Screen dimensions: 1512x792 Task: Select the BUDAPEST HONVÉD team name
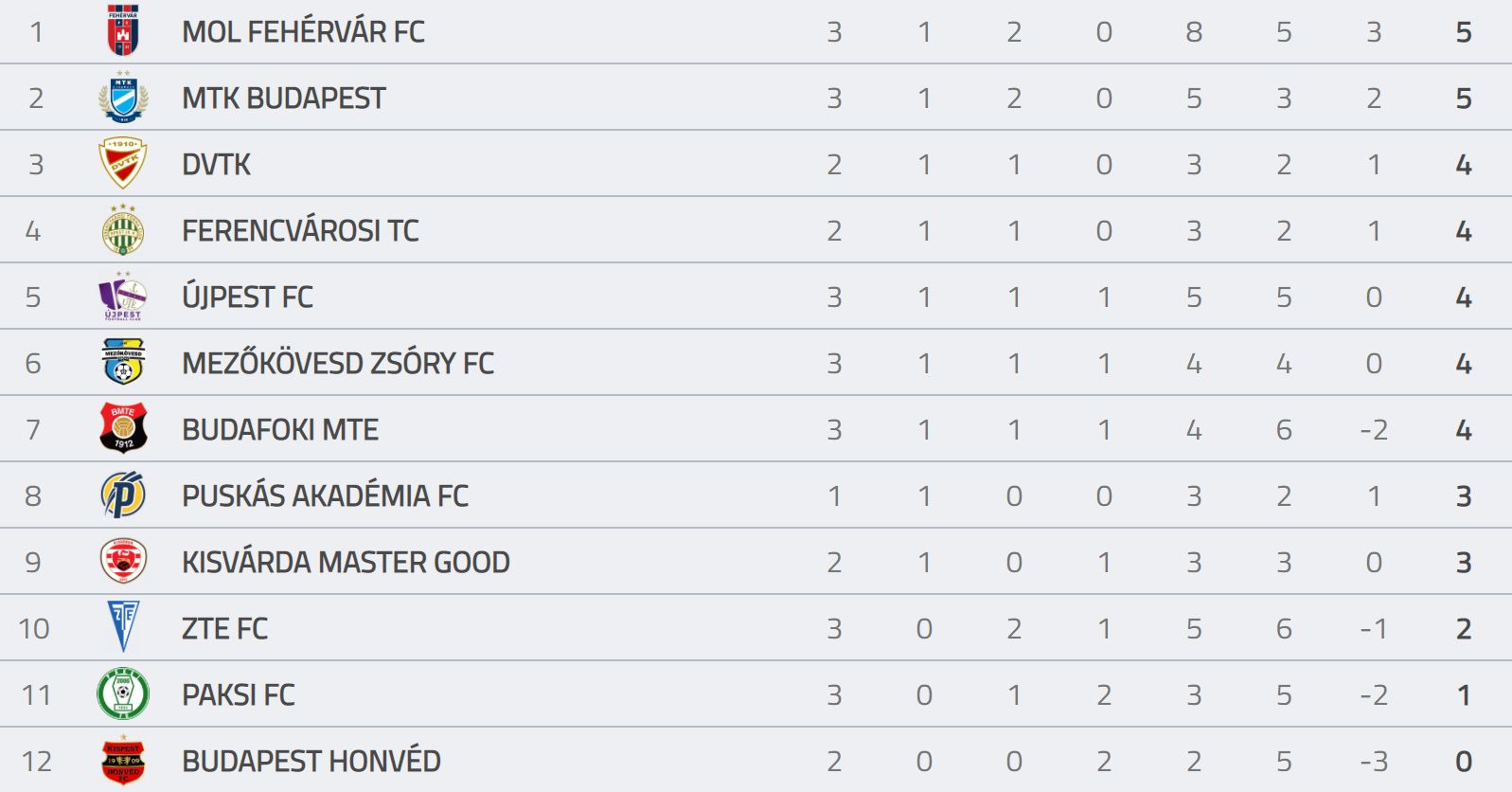tap(311, 761)
